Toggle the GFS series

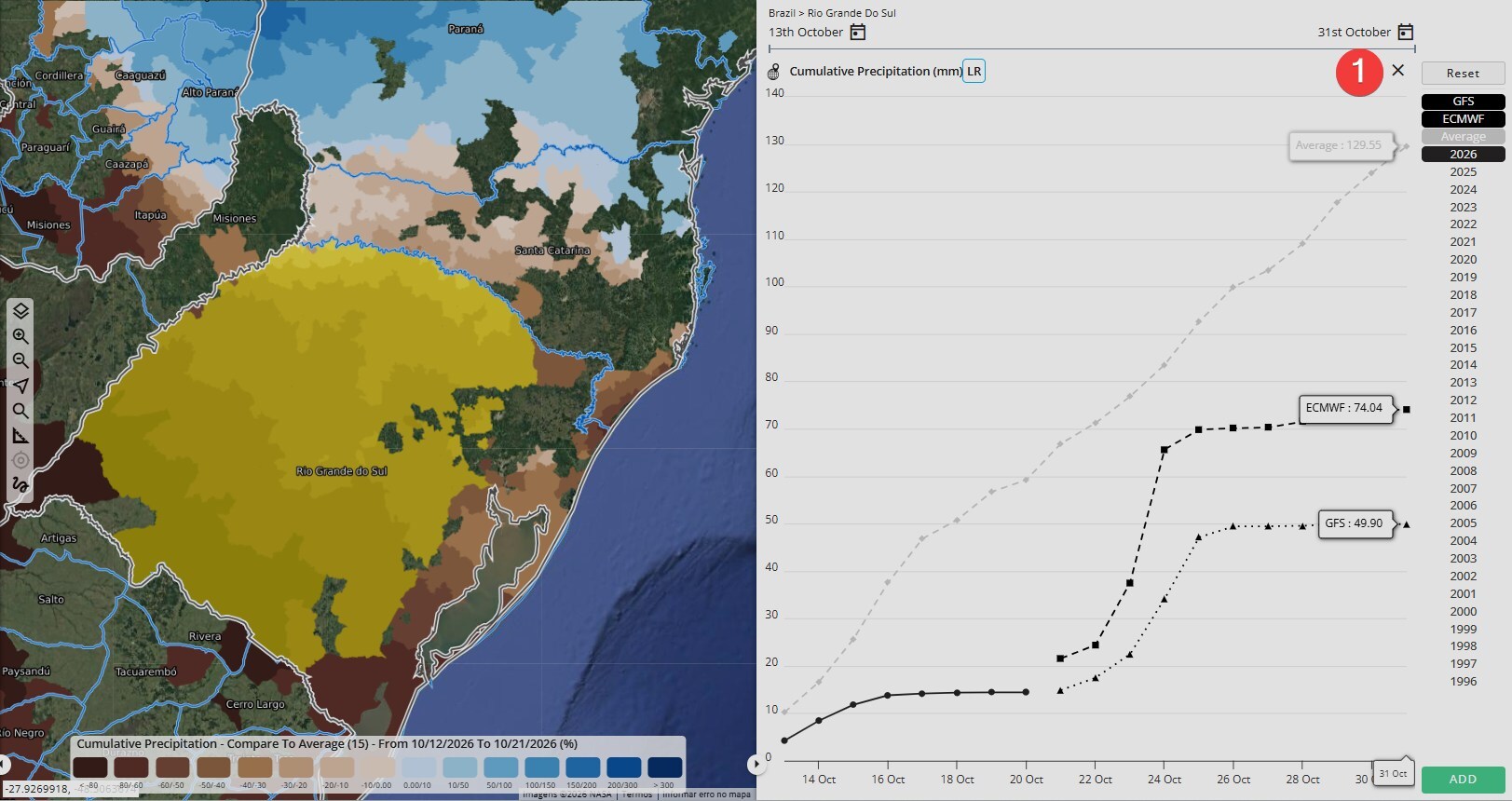(x=1463, y=102)
